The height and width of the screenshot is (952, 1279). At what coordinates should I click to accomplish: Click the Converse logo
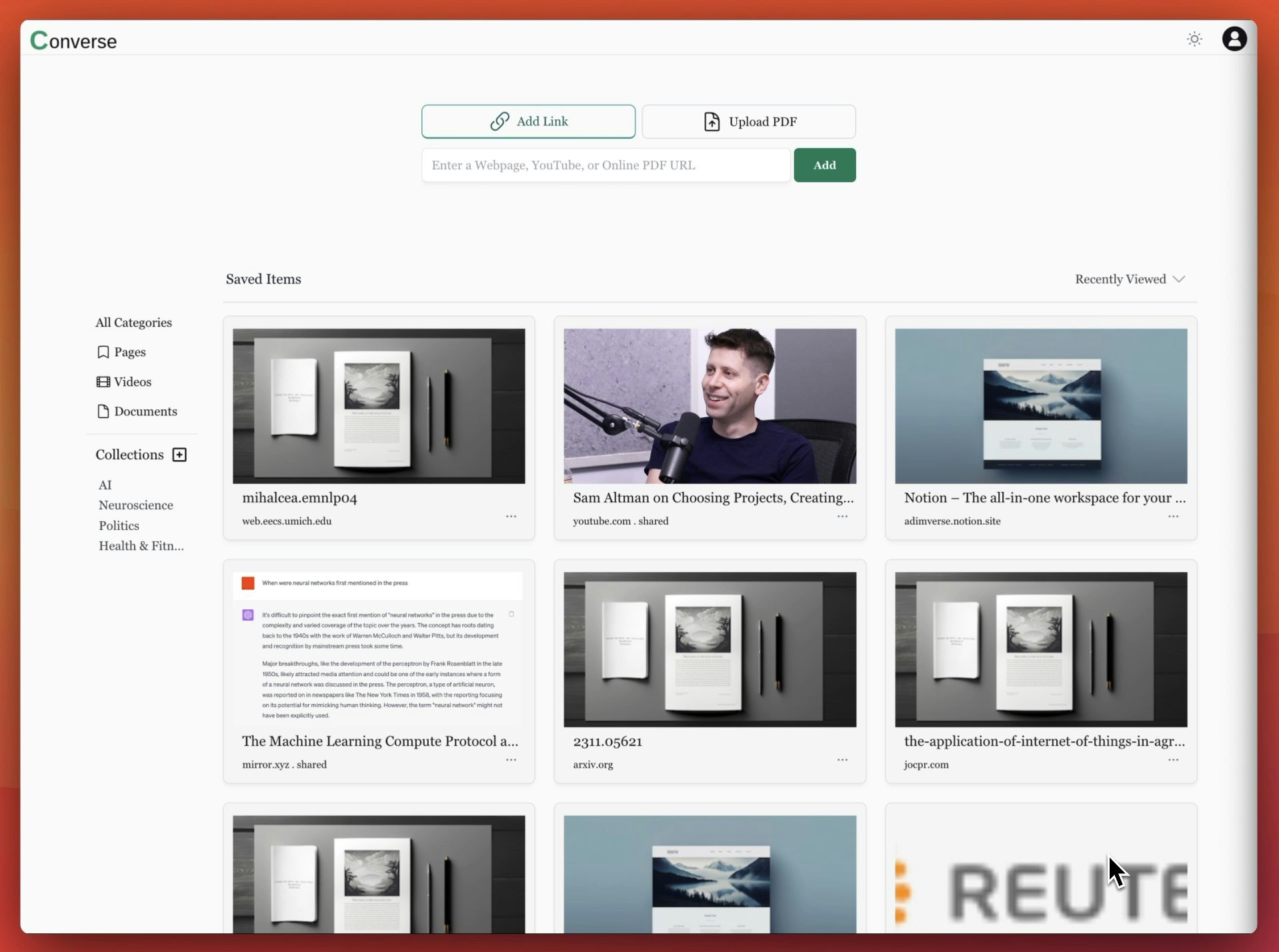click(73, 41)
